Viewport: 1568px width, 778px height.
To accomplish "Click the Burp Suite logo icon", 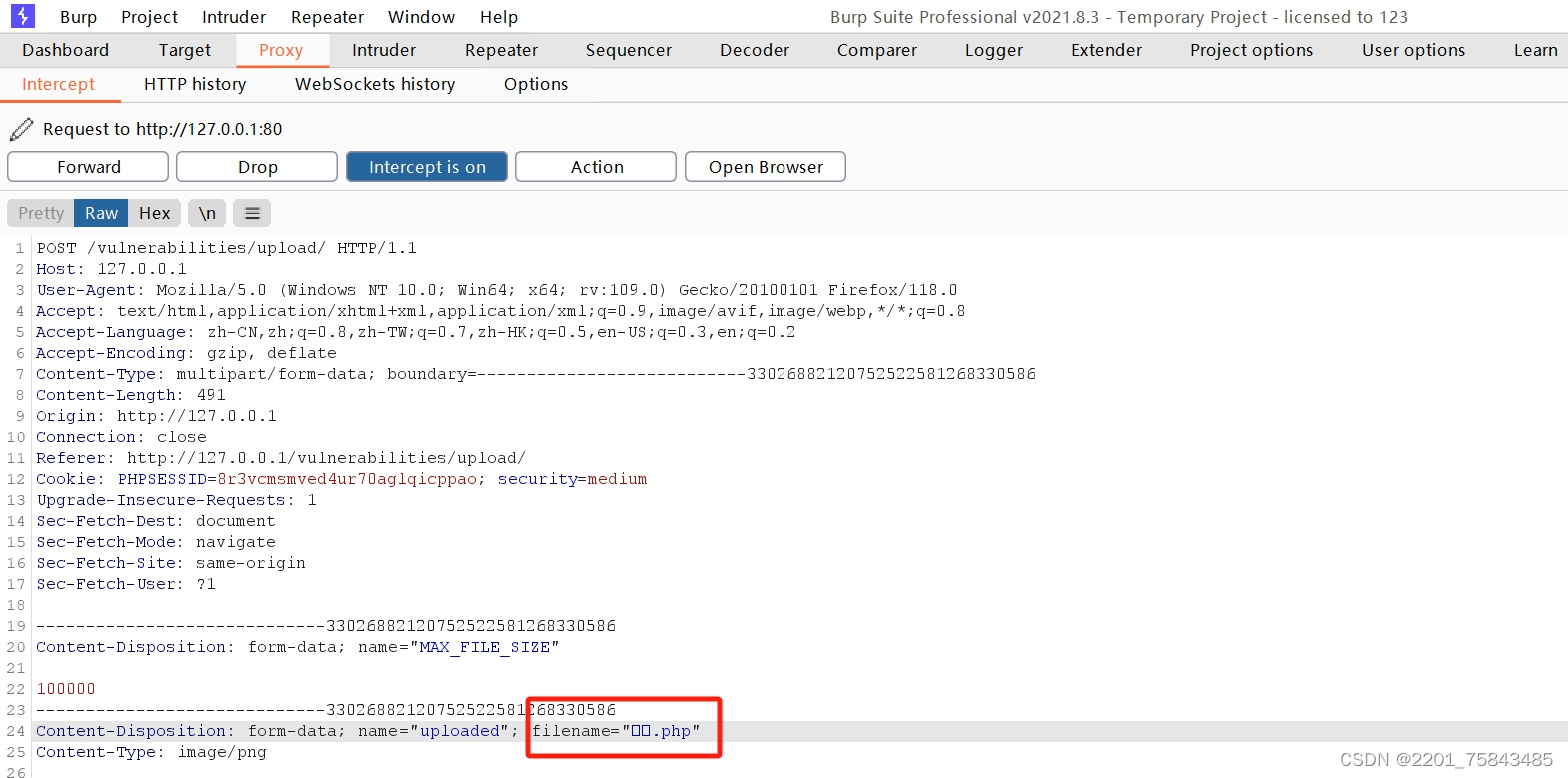I will click(x=22, y=16).
